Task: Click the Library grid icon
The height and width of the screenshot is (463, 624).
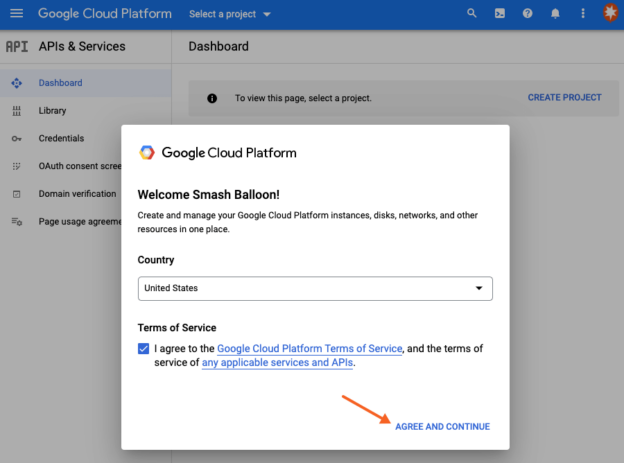Action: (16, 110)
